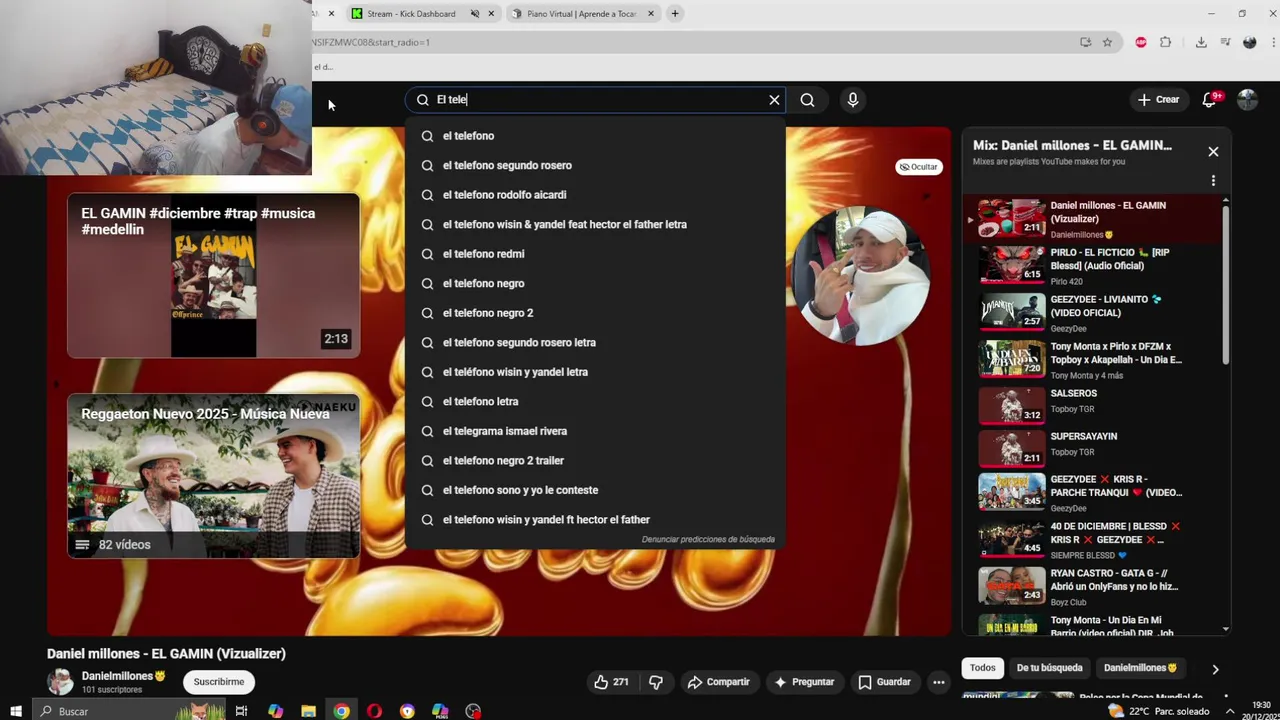Click "Denunciar predicciones de búsqueda" link
The height and width of the screenshot is (720, 1280).
708,540
